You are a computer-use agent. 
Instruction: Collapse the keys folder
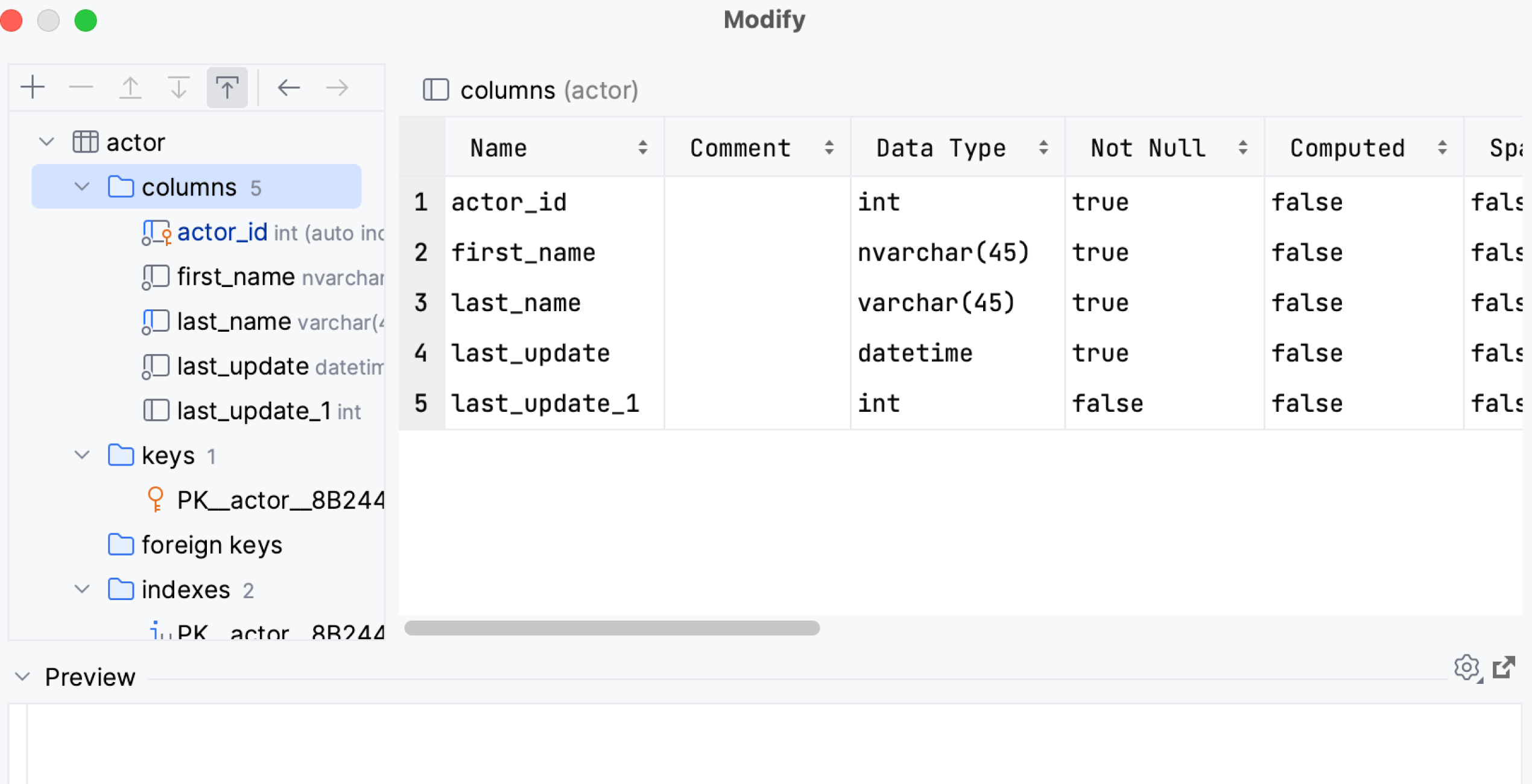[82, 455]
